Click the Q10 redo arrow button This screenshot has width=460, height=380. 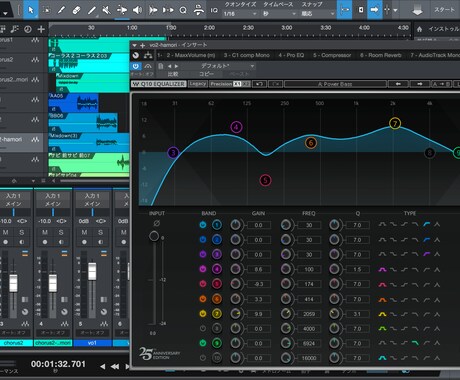point(276,84)
